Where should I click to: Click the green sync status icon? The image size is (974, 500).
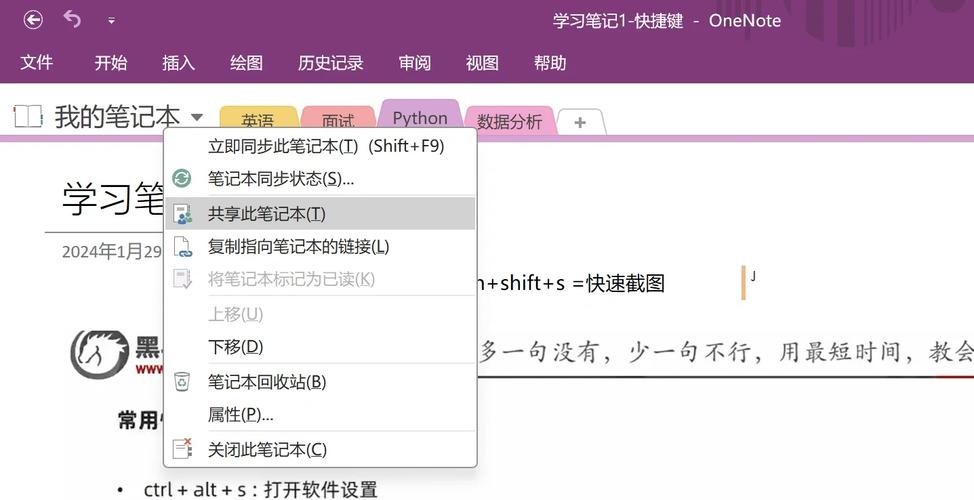tap(182, 178)
